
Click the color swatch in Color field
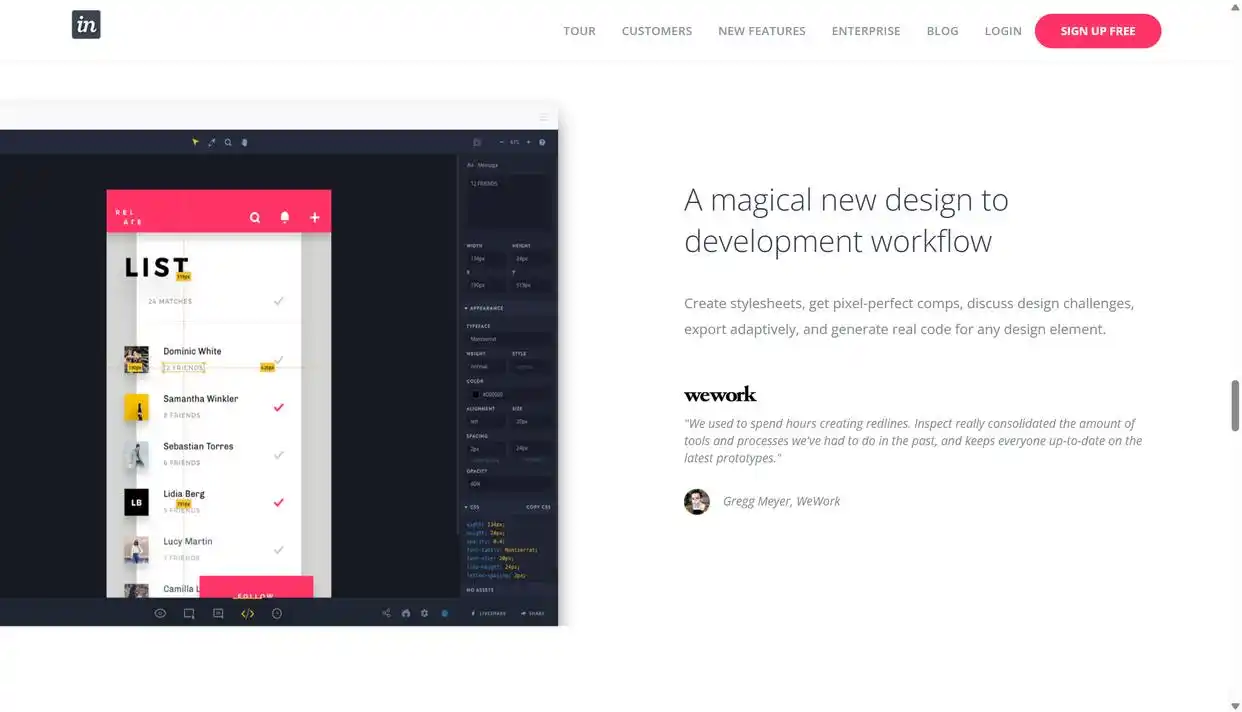[476, 394]
